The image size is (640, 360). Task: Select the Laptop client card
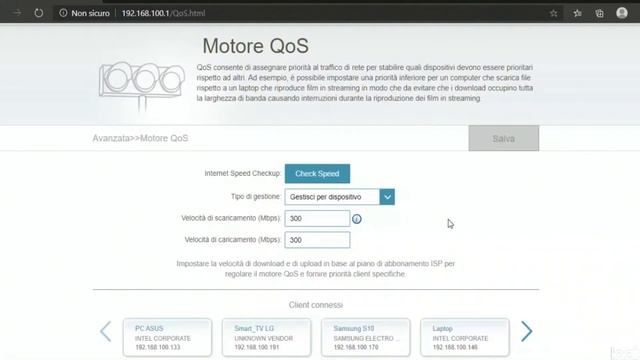point(465,337)
